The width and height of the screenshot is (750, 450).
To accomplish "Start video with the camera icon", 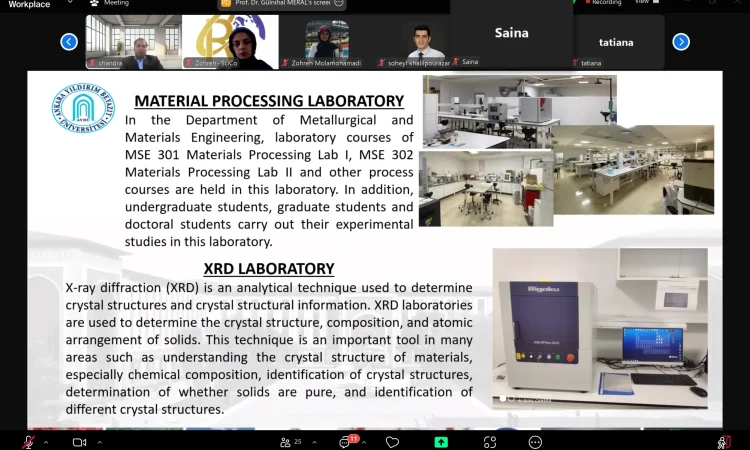I will (79, 442).
